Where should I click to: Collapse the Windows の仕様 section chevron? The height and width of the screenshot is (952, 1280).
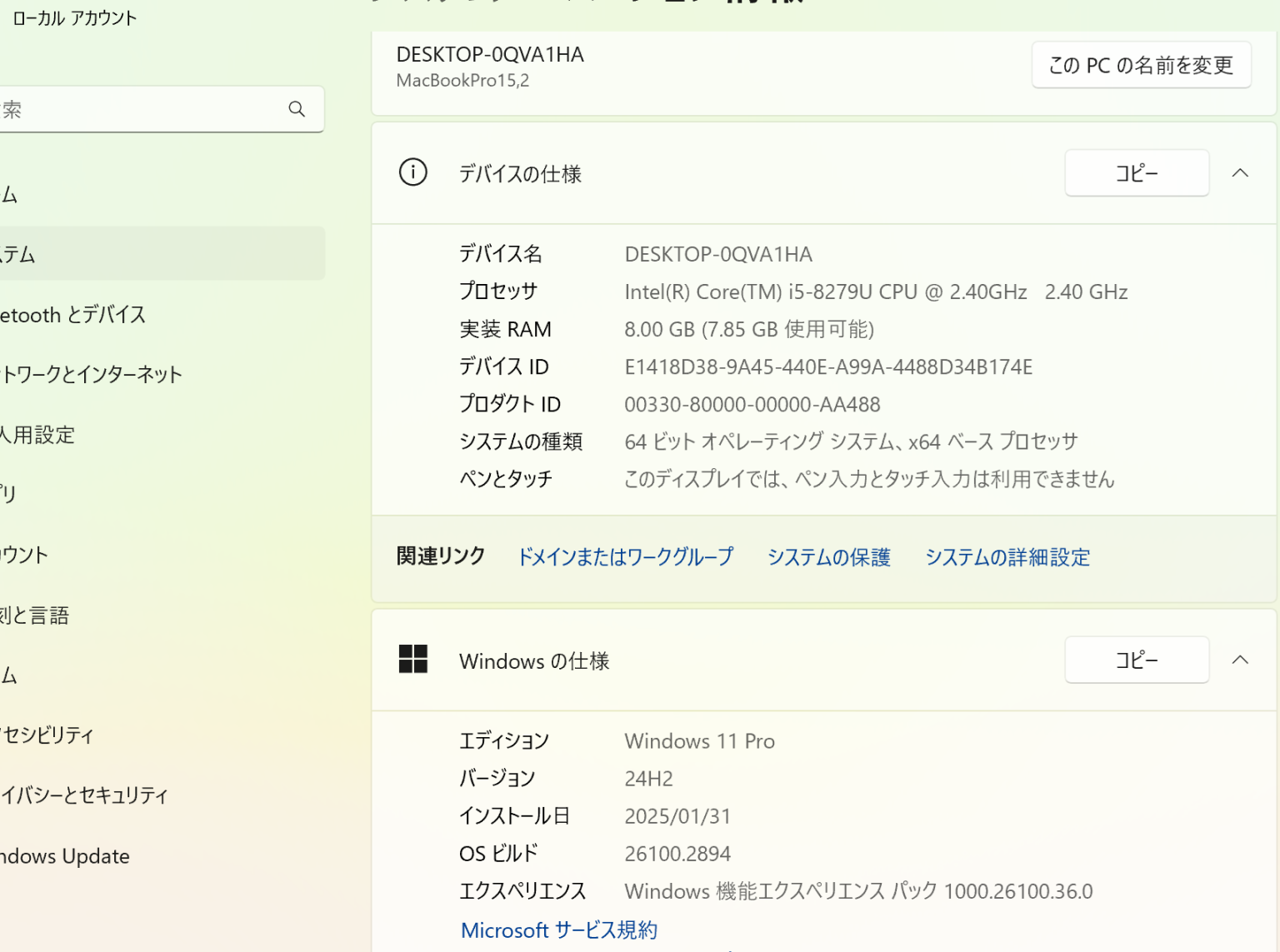coord(1241,659)
